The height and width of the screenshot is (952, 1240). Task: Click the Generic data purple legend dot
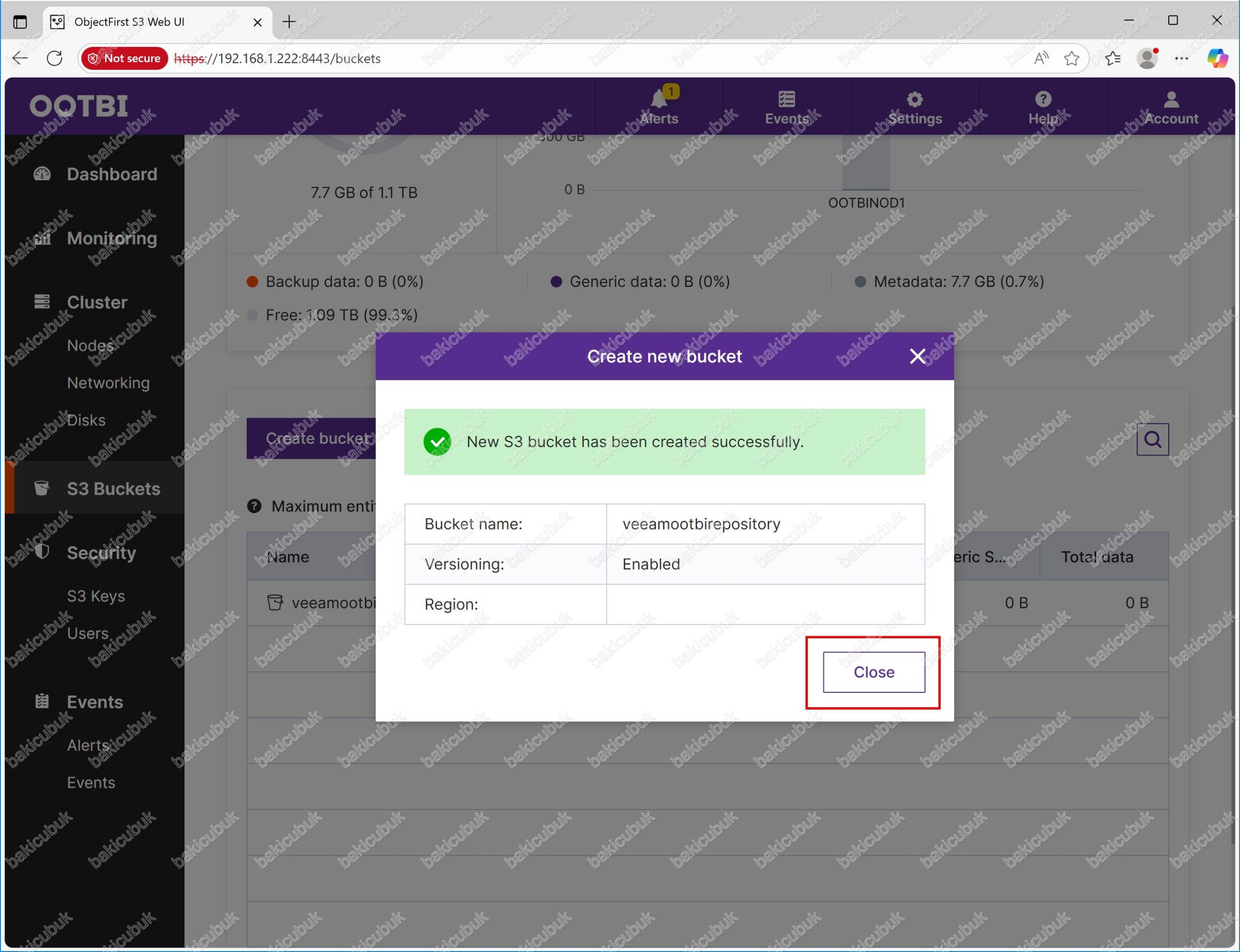click(x=556, y=281)
